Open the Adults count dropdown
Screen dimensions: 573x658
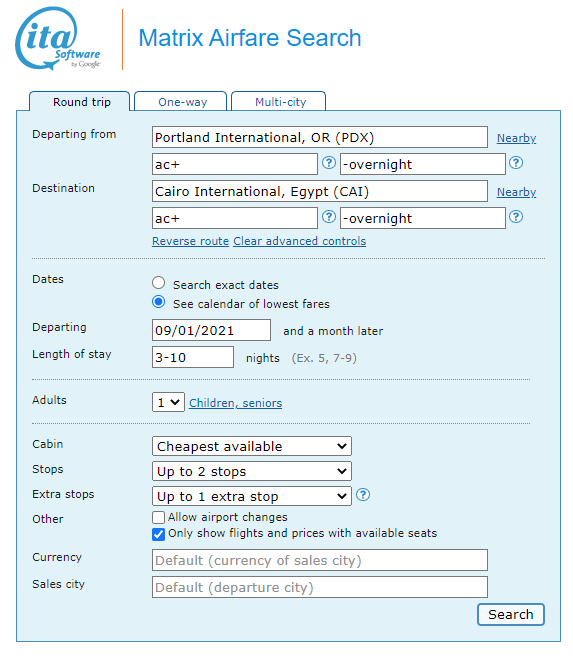[168, 402]
